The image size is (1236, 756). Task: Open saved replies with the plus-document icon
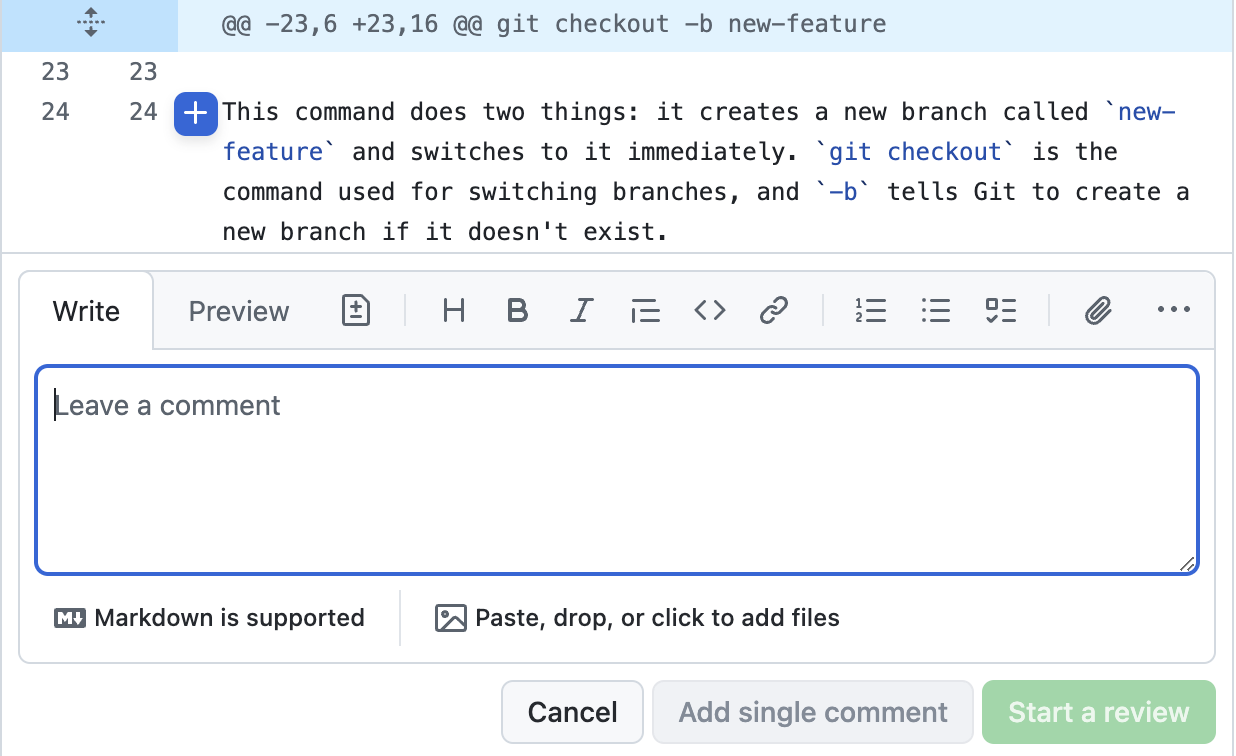tap(355, 311)
